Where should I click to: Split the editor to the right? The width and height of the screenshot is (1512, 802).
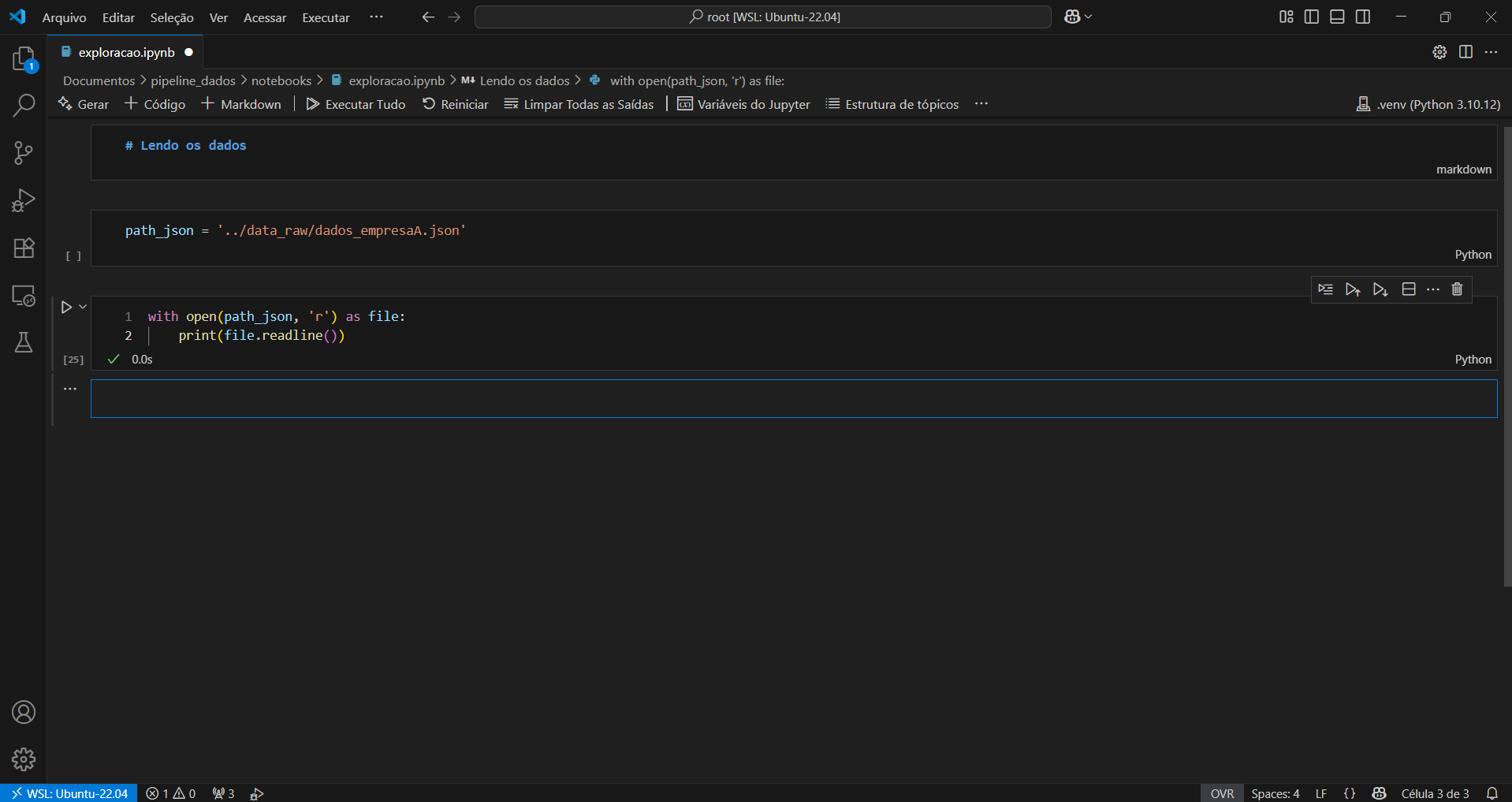coord(1465,52)
